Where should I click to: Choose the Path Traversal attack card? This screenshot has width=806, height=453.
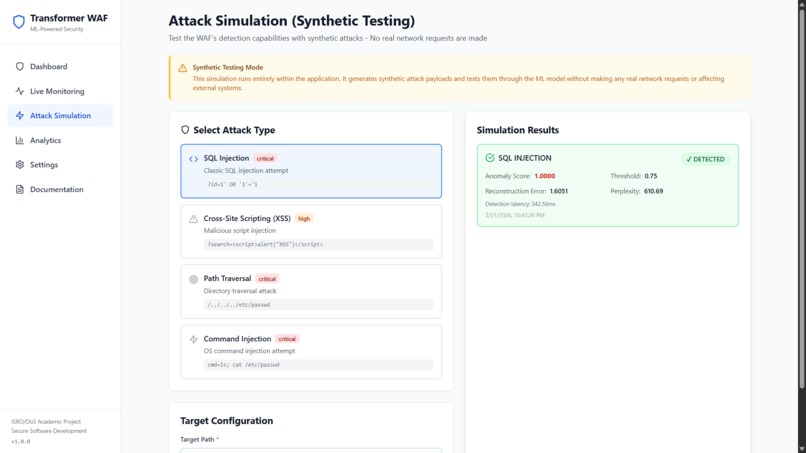pyautogui.click(x=311, y=292)
